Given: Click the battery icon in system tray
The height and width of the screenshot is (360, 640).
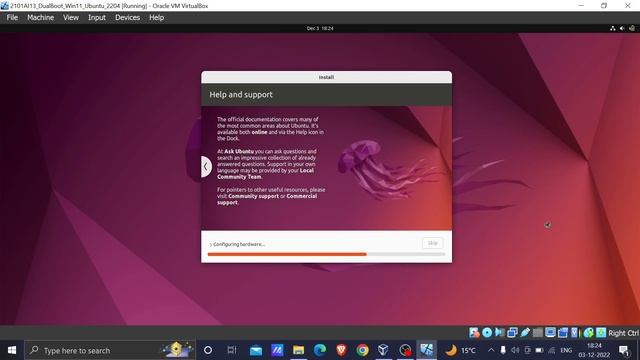Looking at the screenshot, I should (539, 350).
